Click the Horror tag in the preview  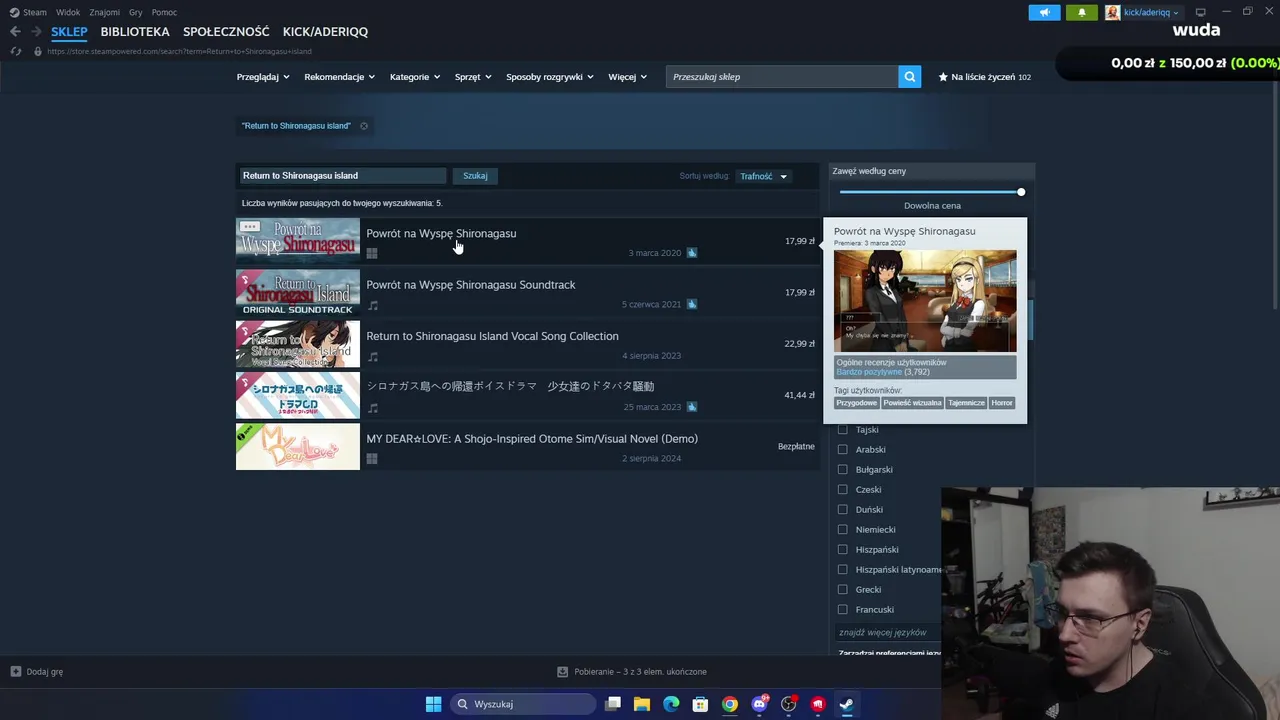(1002, 403)
